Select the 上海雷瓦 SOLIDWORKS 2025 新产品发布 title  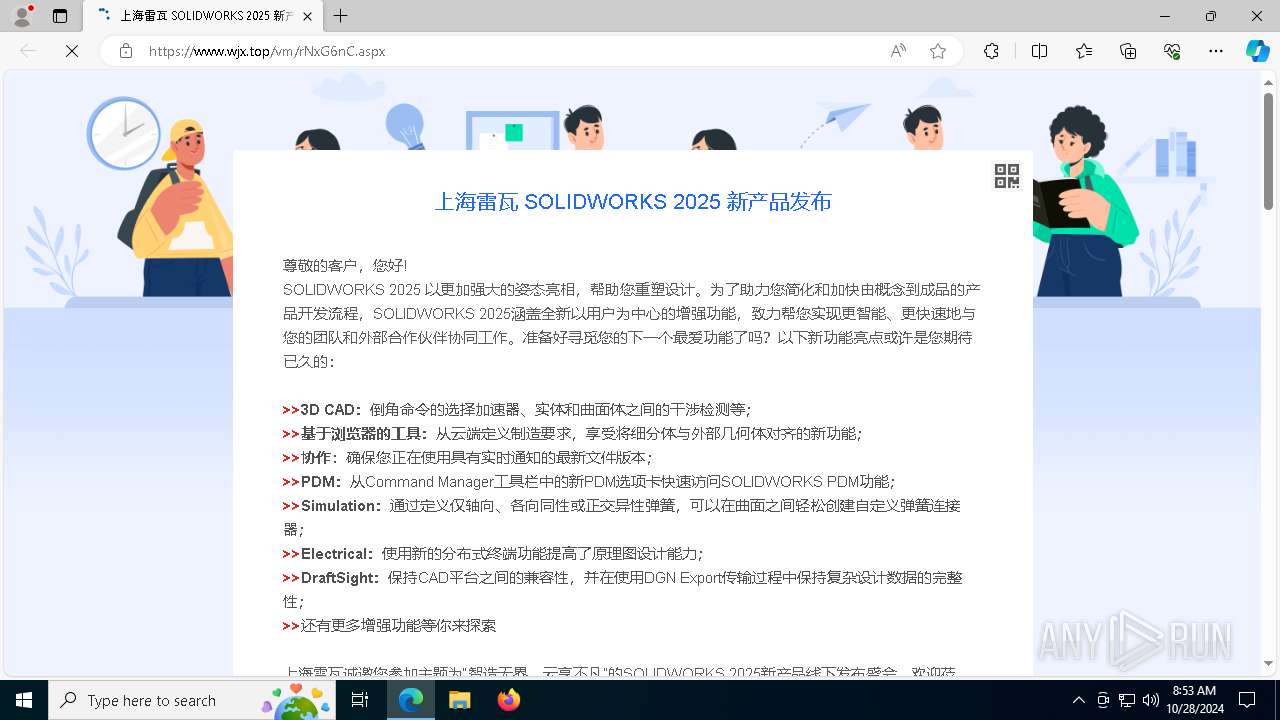click(x=633, y=201)
